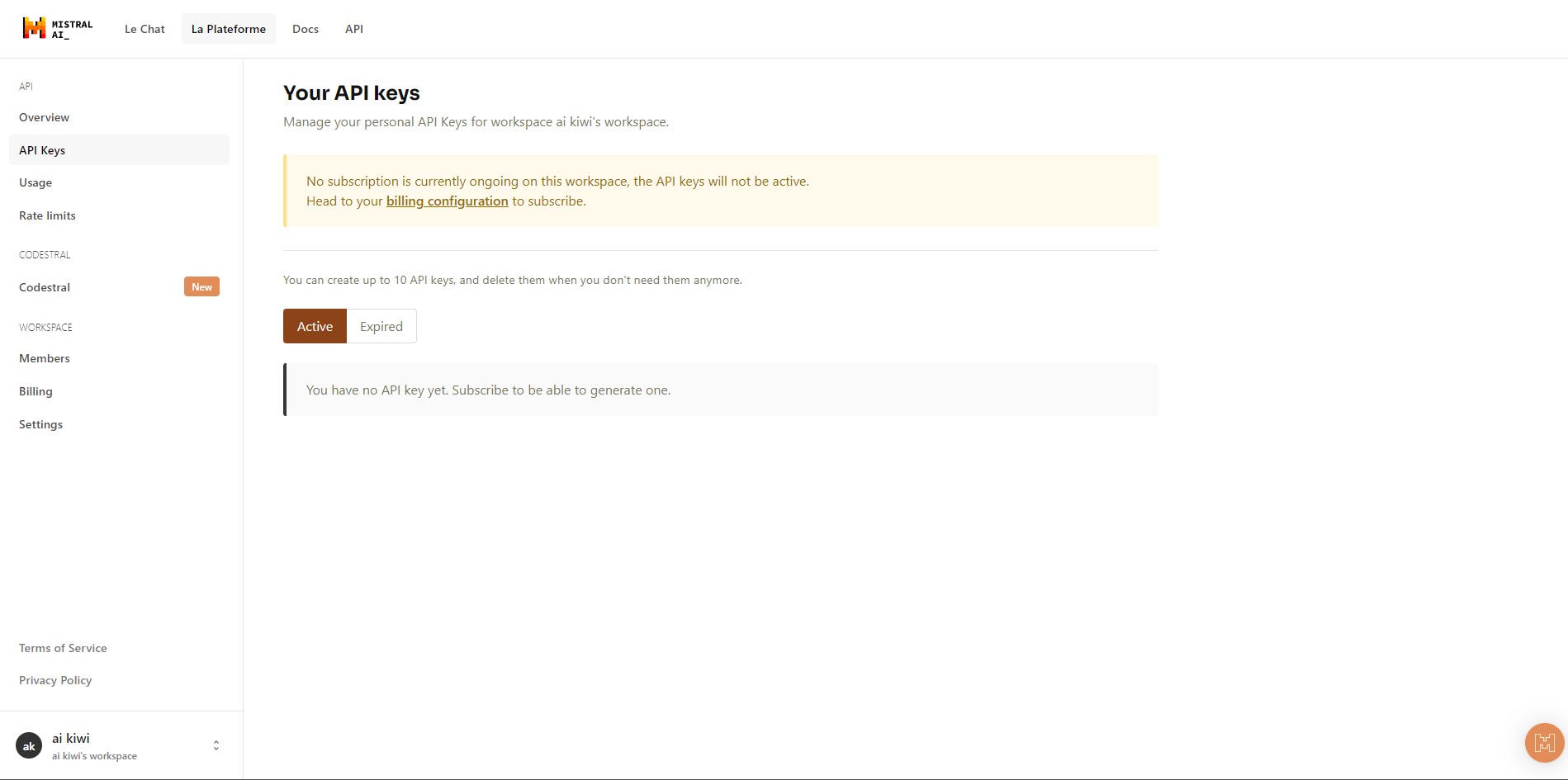Click 'Manage your personal API Keys' subtitle
This screenshot has width=1568, height=780.
(x=476, y=122)
